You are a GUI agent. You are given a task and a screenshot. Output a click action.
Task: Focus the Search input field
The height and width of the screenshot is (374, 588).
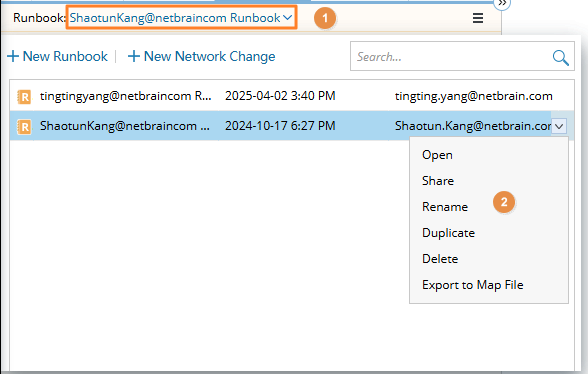[x=450, y=57]
